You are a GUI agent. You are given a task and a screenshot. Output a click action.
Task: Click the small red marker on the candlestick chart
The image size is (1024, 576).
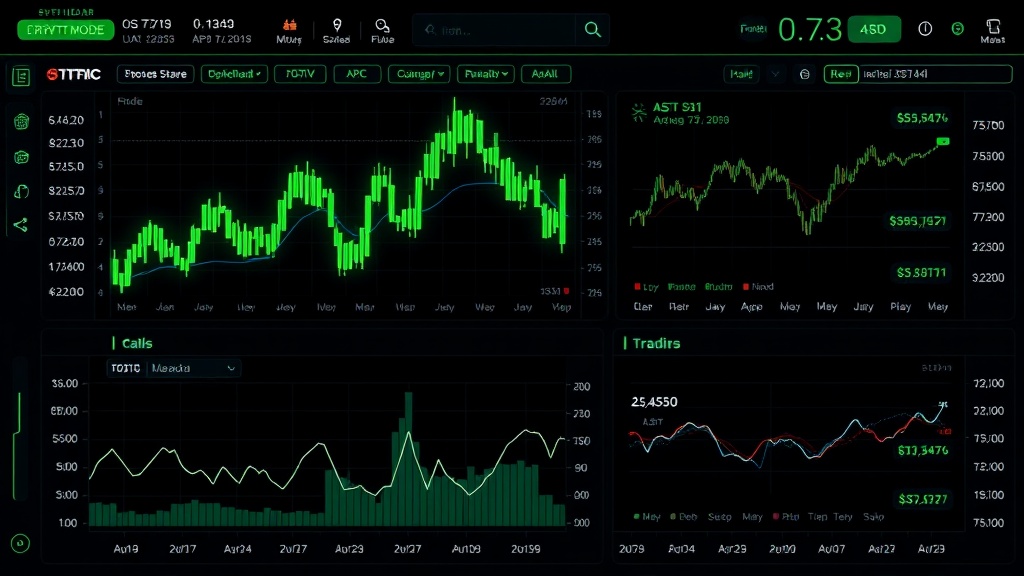566,291
